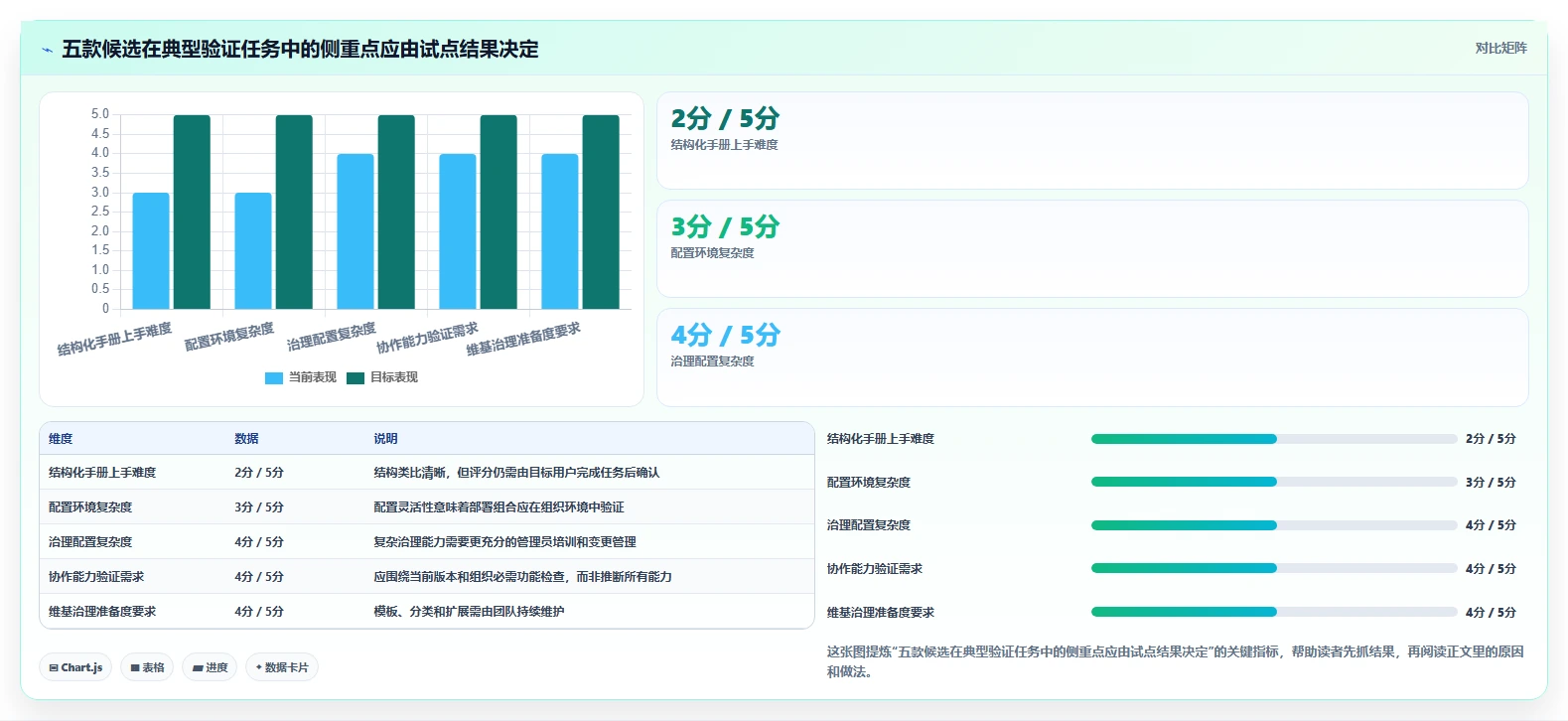Click the note 模板、分类和扩展需由团队持续维护
This screenshot has height=721, width=1568.
click(x=469, y=612)
